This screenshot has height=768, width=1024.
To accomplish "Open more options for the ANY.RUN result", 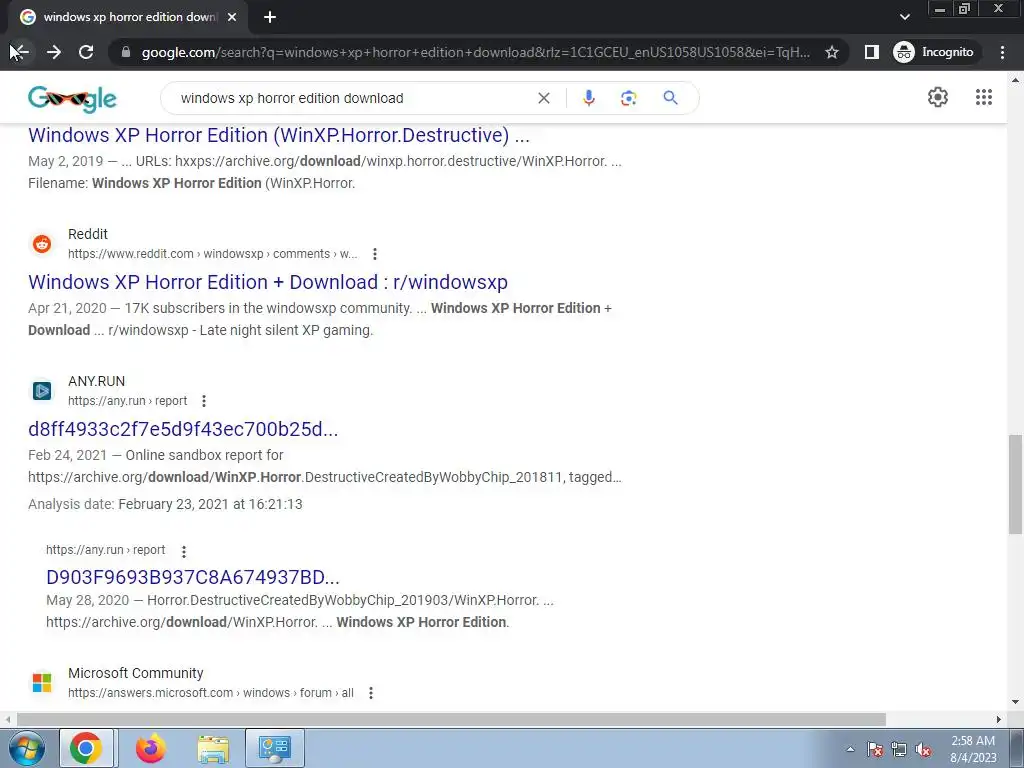I will 204,401.
